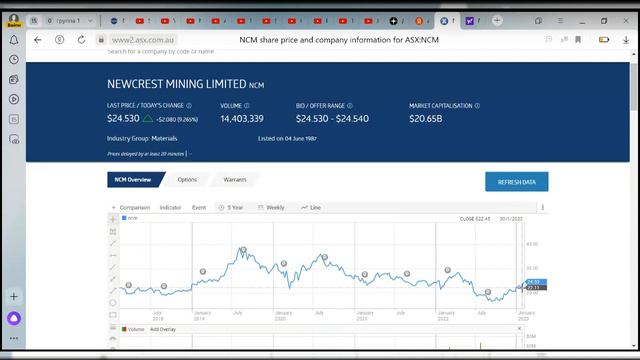Screen dimensions: 640x360
Task: Switch to the Options tab
Action: click(x=187, y=180)
